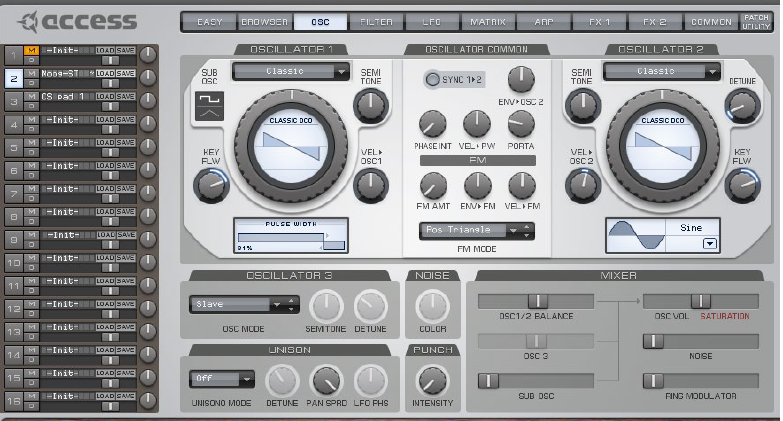Image resolution: width=783 pixels, height=421 pixels.
Task: Switch to the Easy tab
Action: tap(209, 22)
